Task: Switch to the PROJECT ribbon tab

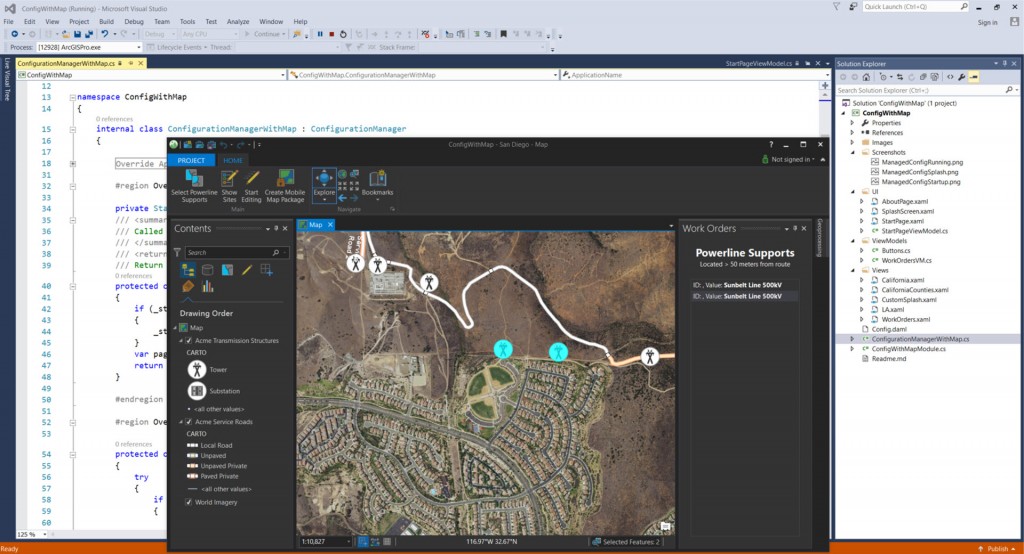Action: (191, 160)
